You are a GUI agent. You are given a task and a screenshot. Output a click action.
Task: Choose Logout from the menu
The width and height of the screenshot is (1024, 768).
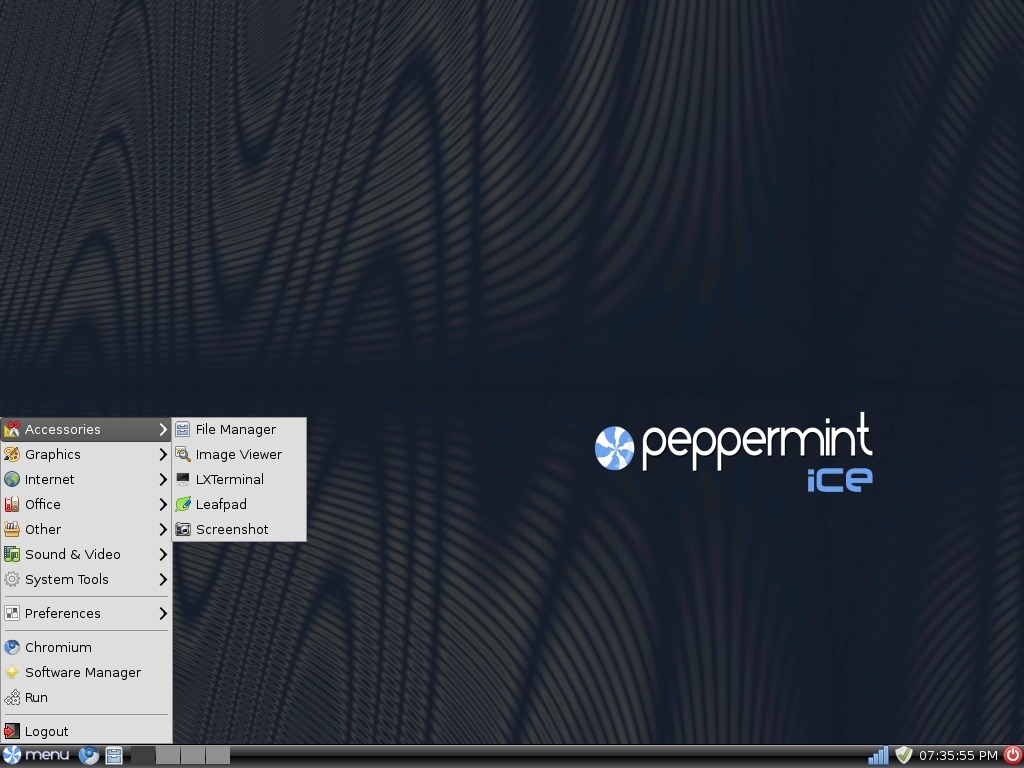click(x=86, y=731)
